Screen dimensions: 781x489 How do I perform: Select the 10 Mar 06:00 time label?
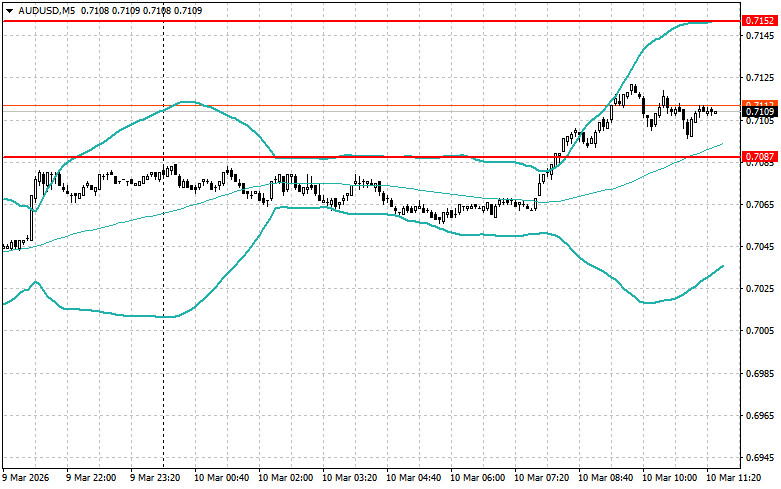point(477,478)
